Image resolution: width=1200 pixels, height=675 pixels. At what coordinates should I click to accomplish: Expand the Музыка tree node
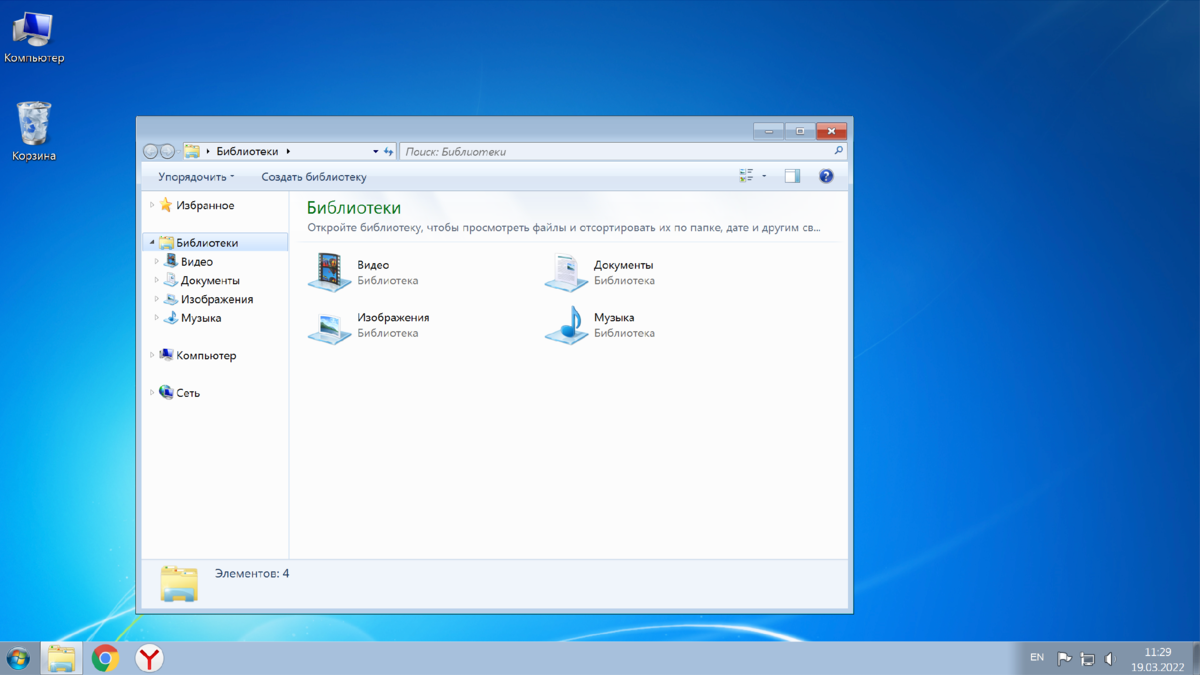coord(157,318)
